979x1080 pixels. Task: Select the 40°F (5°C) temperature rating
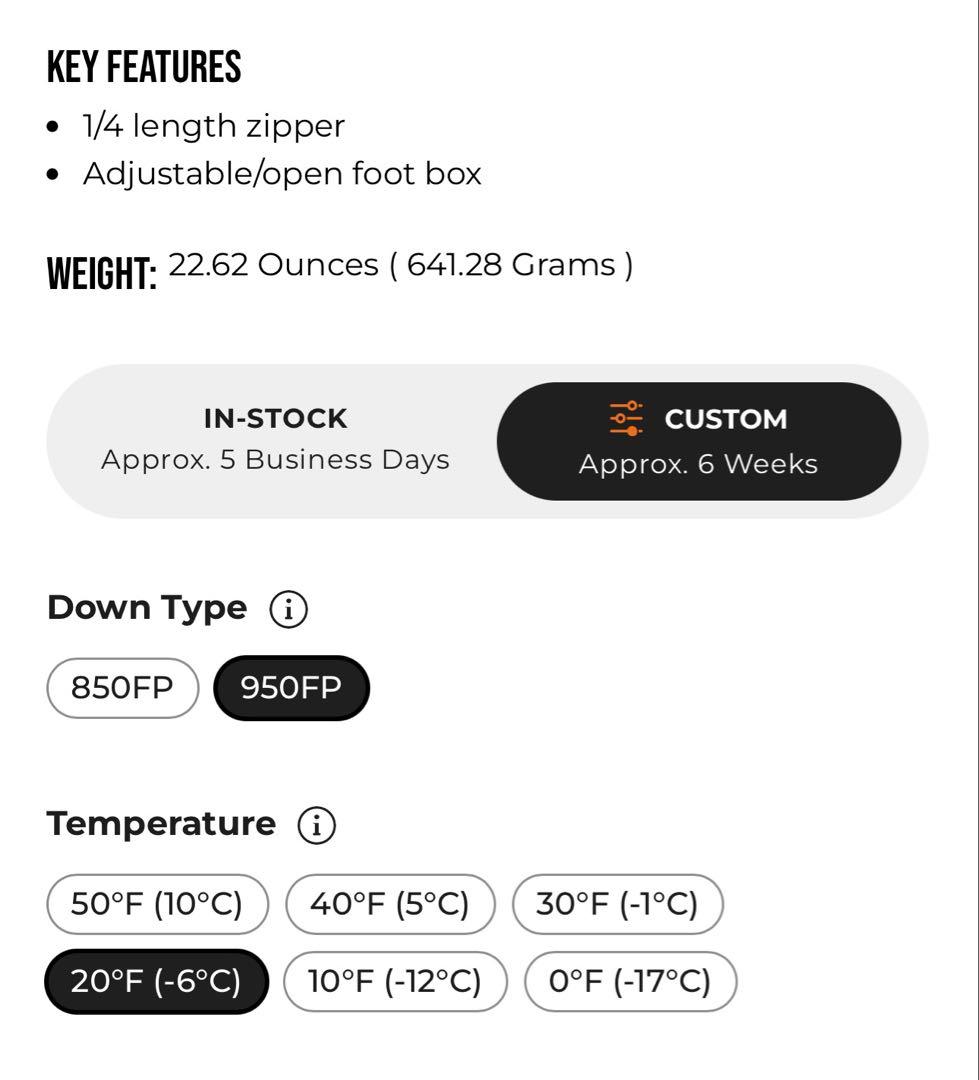[x=390, y=904]
